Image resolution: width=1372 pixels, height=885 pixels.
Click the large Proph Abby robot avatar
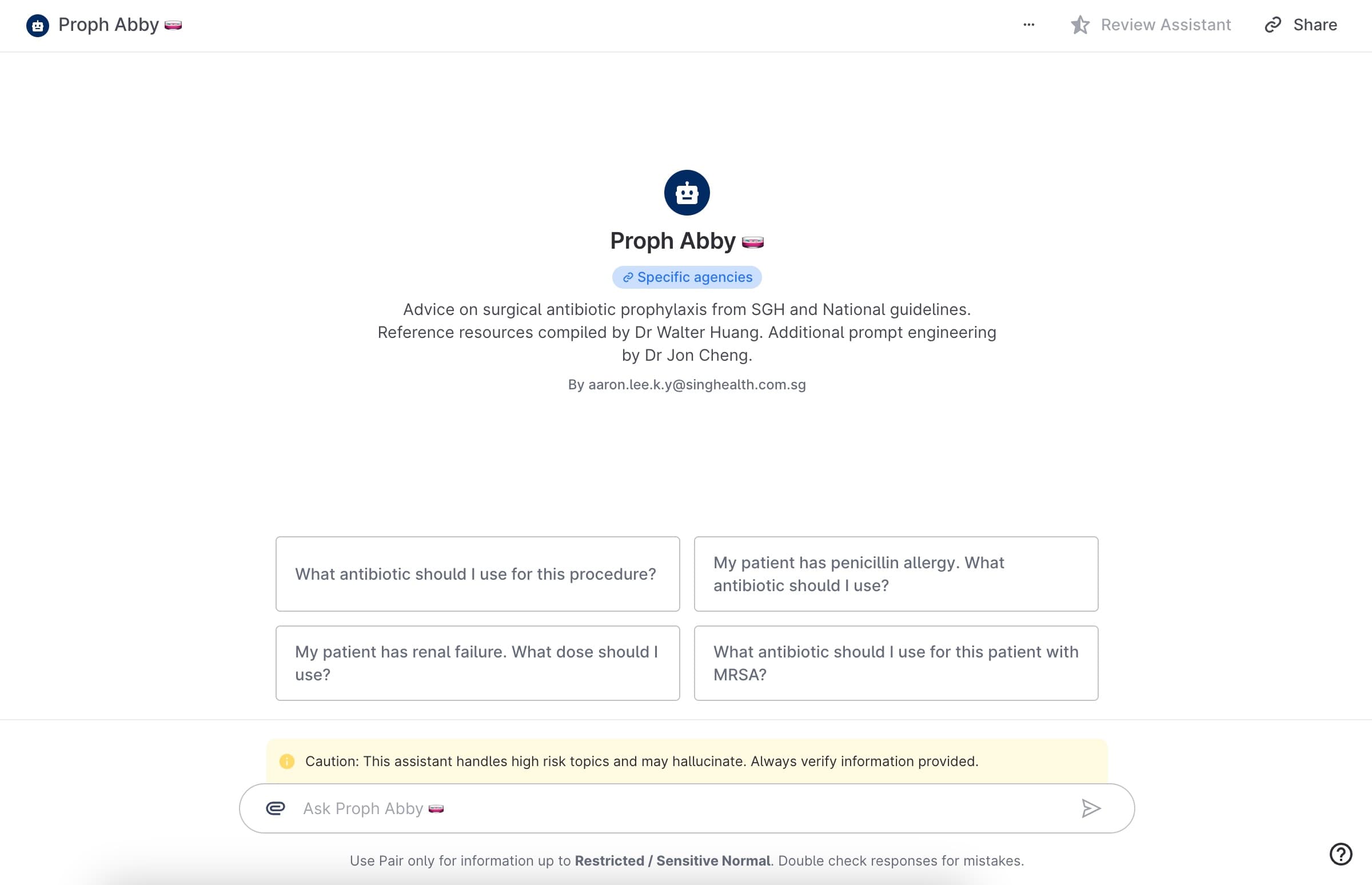tap(687, 193)
